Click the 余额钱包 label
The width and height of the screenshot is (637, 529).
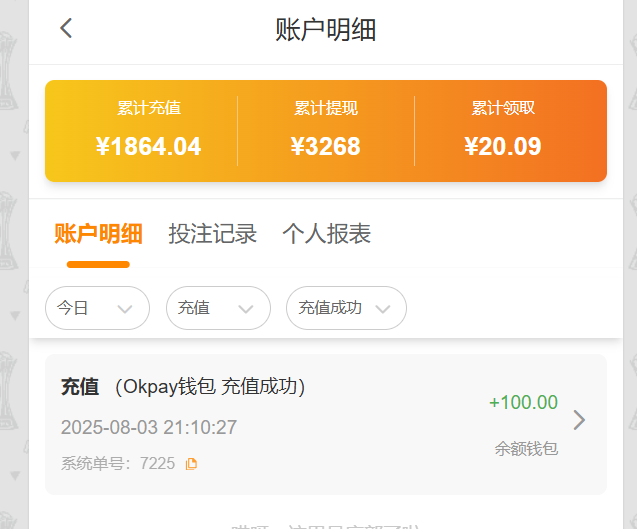[x=526, y=449]
